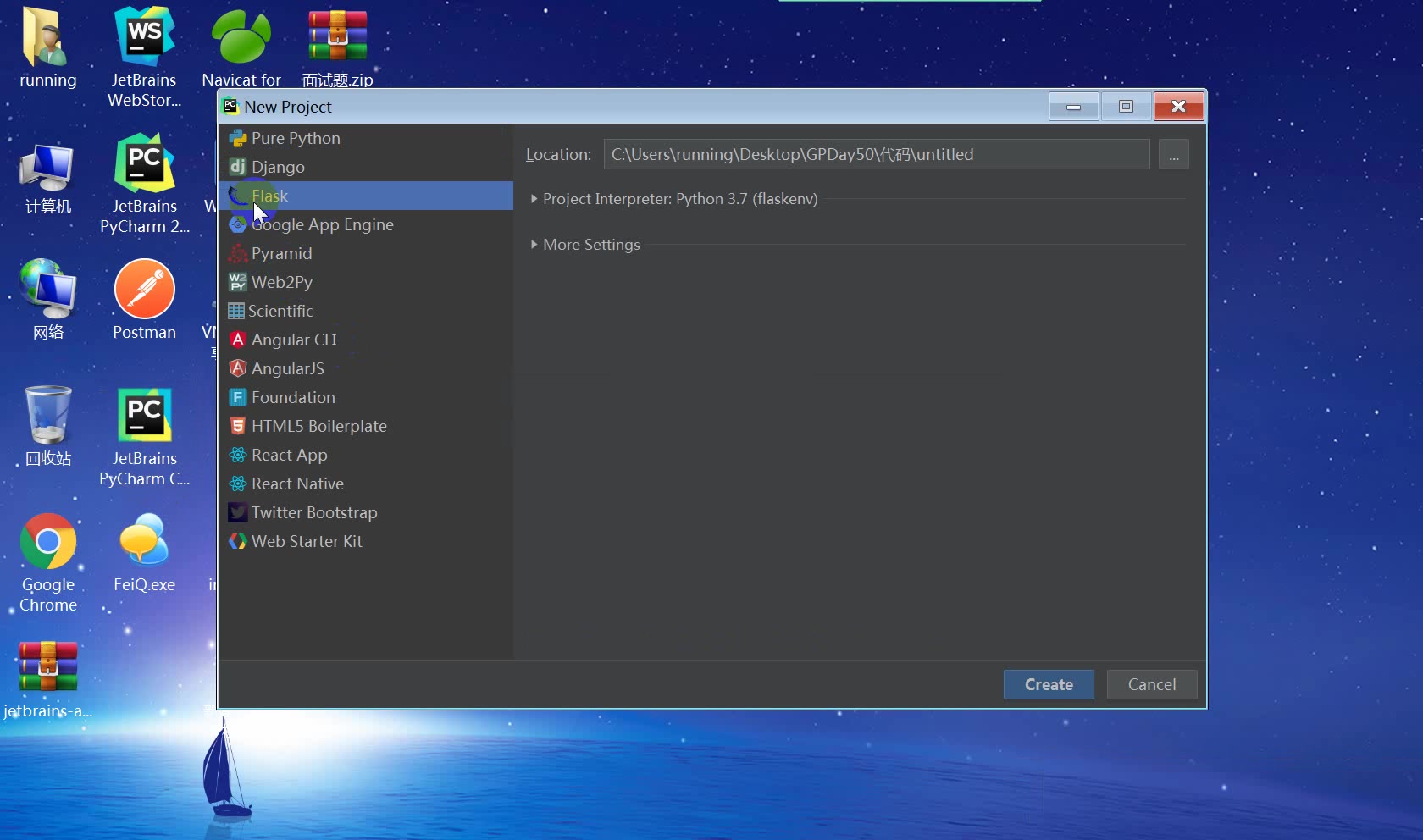
Task: Select the Google Chrome desktop icon
Action: tap(48, 541)
